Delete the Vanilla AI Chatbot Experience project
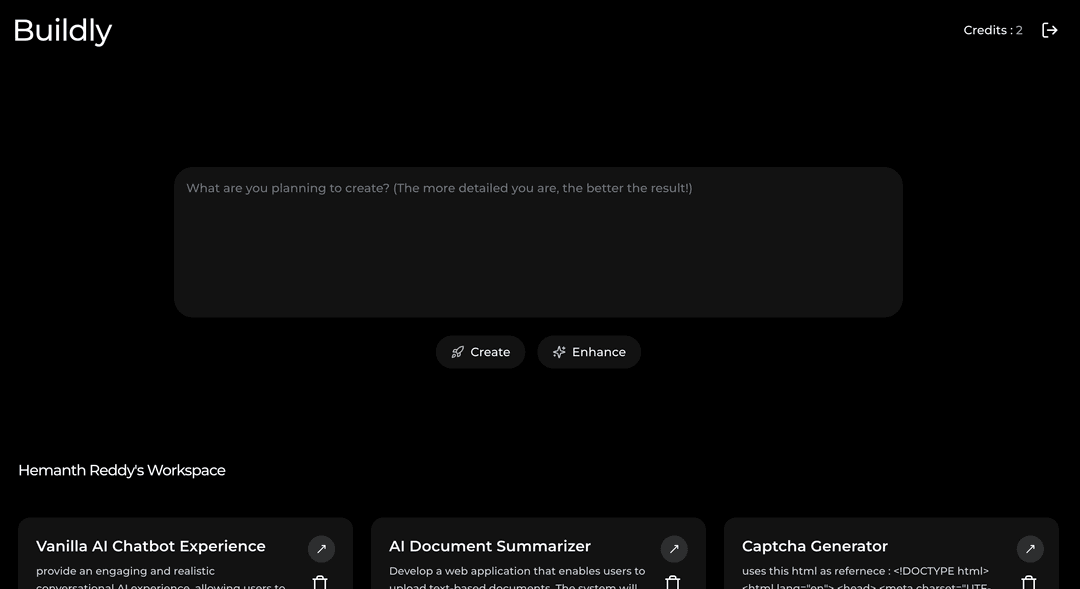1080x589 pixels. coord(320,582)
